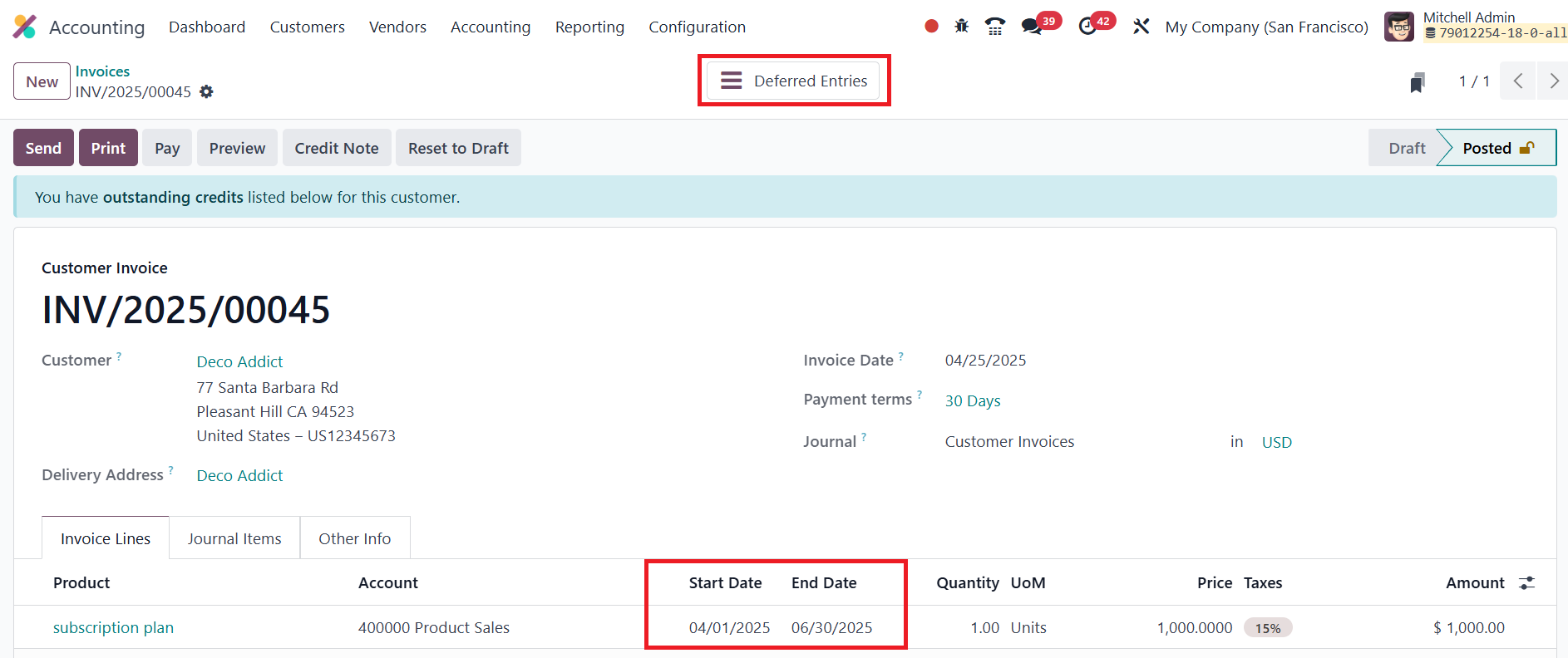The height and width of the screenshot is (658, 1568).
Task: Switch to the Other Info tab
Action: 355,538
